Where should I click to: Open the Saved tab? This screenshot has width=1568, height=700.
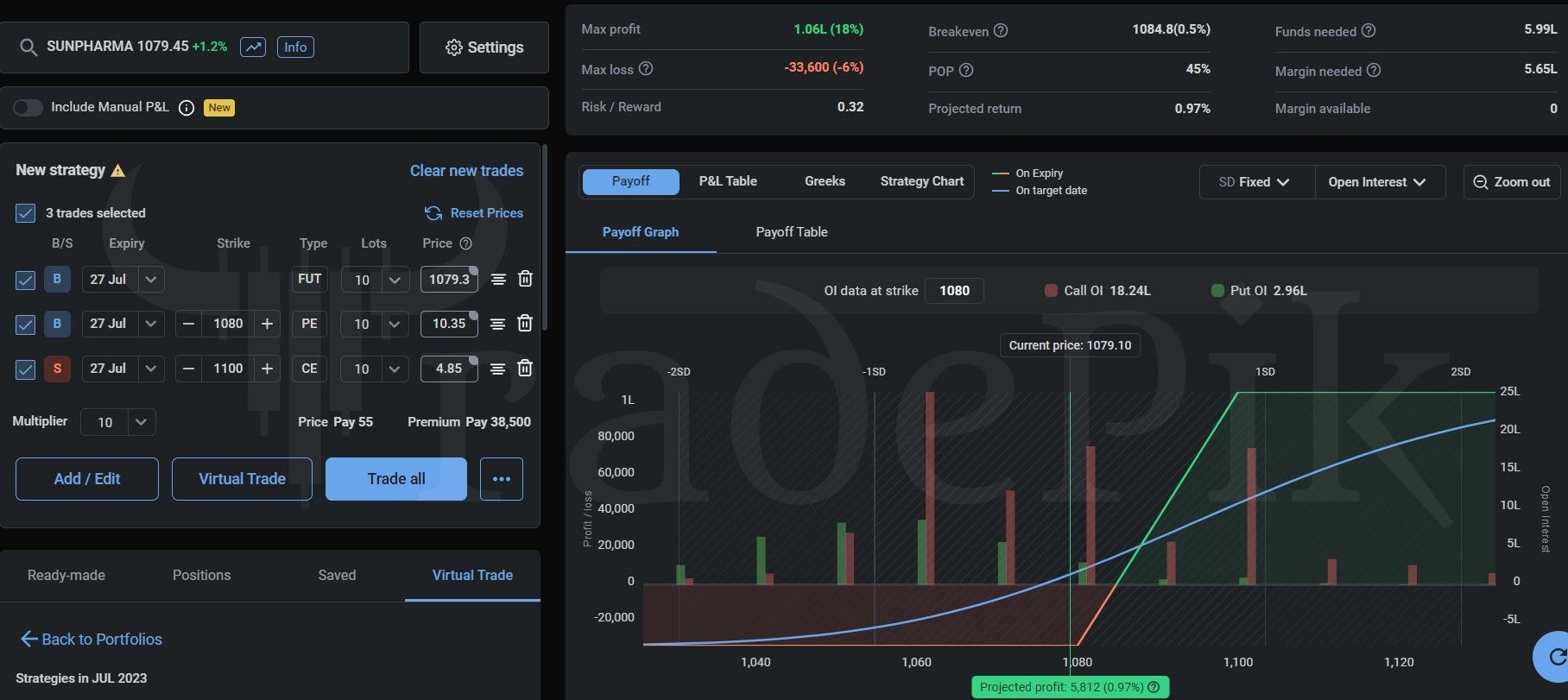tap(337, 576)
